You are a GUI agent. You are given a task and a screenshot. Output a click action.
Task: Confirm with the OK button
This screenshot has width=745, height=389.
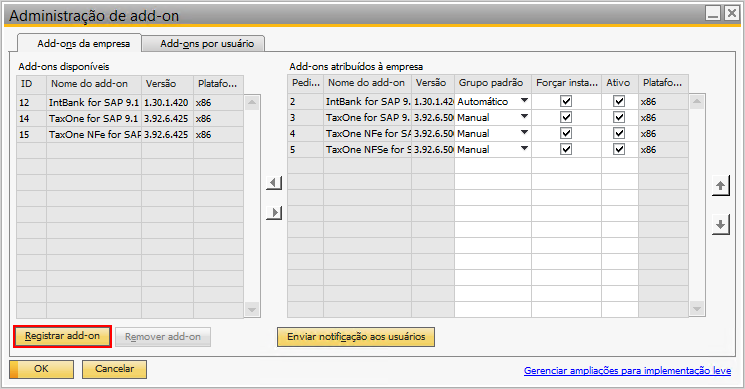(41, 369)
